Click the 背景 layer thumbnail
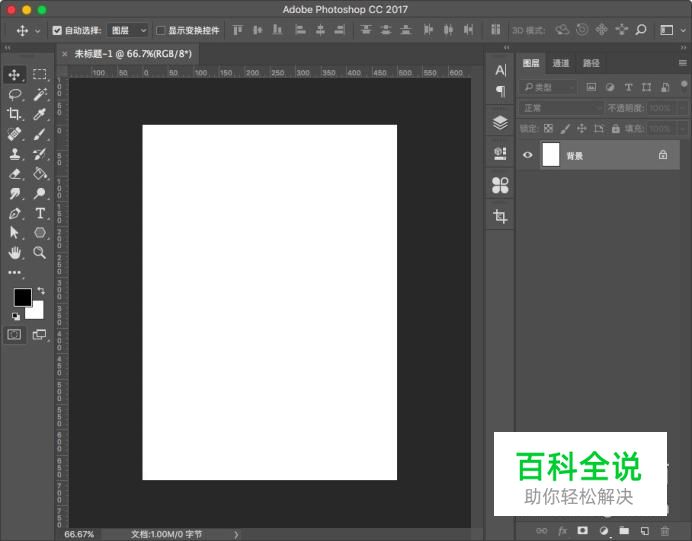This screenshot has height=541, width=692. point(550,155)
